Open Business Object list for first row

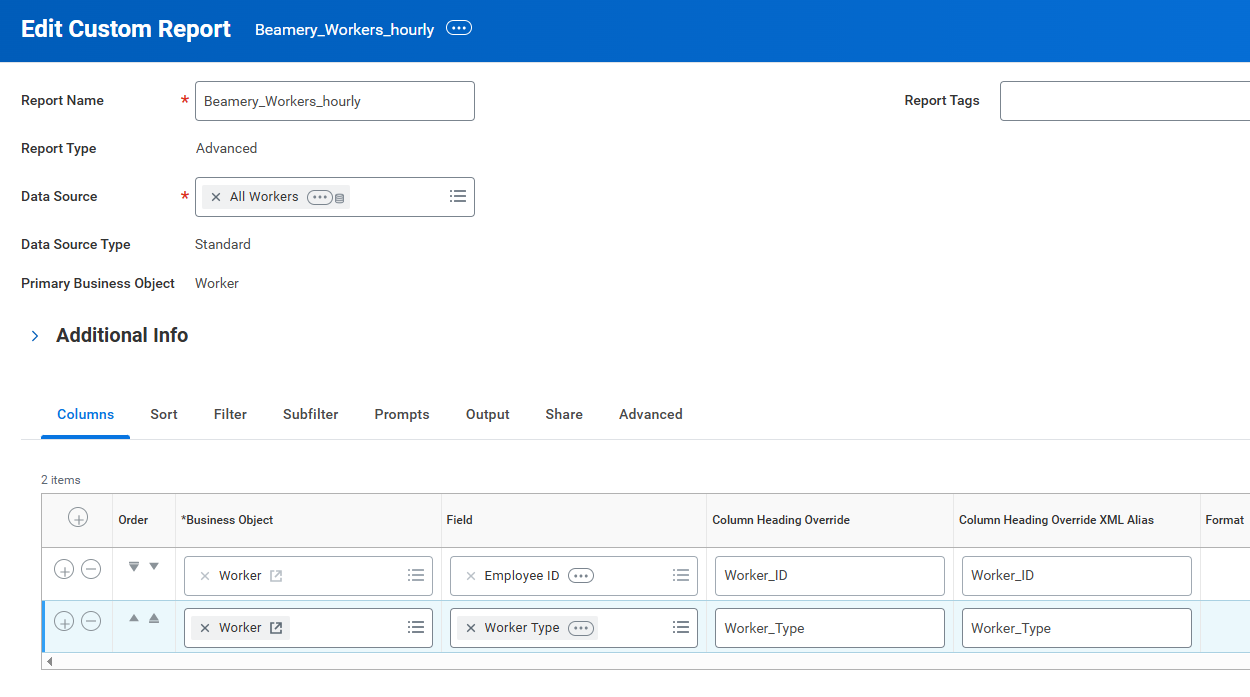(x=417, y=576)
